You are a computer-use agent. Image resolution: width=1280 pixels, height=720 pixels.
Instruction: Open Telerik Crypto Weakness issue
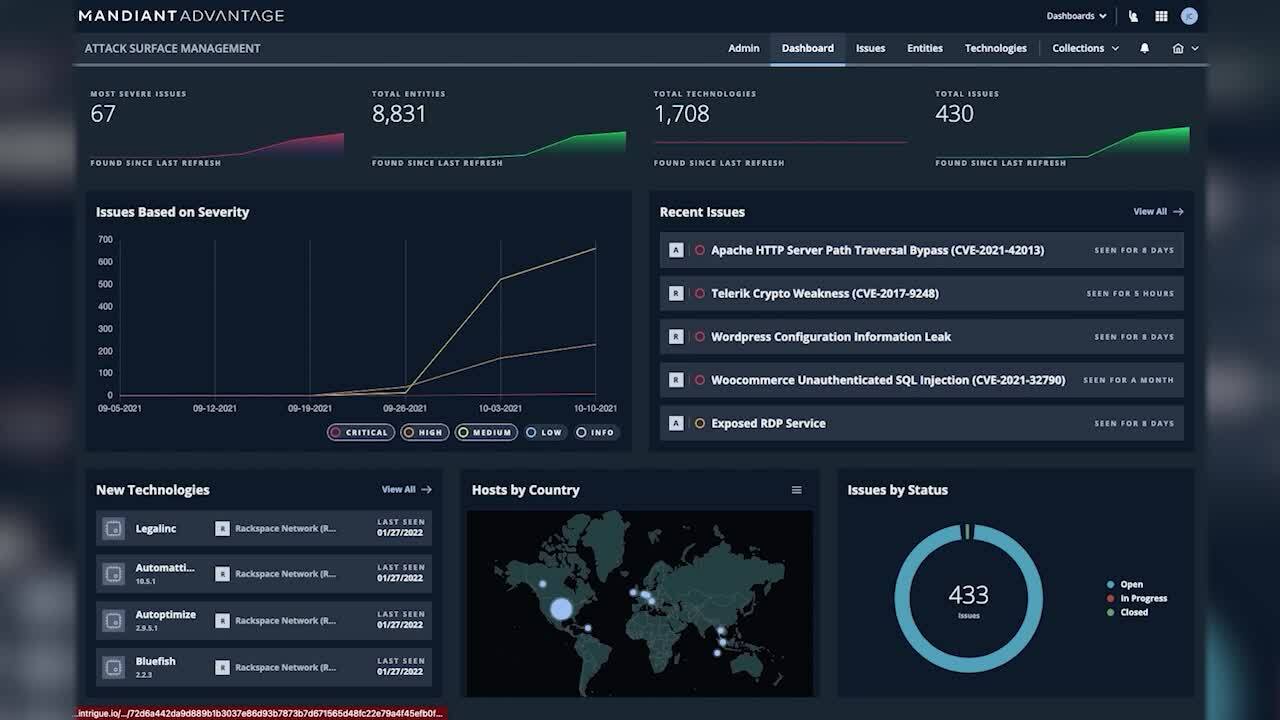(x=921, y=293)
